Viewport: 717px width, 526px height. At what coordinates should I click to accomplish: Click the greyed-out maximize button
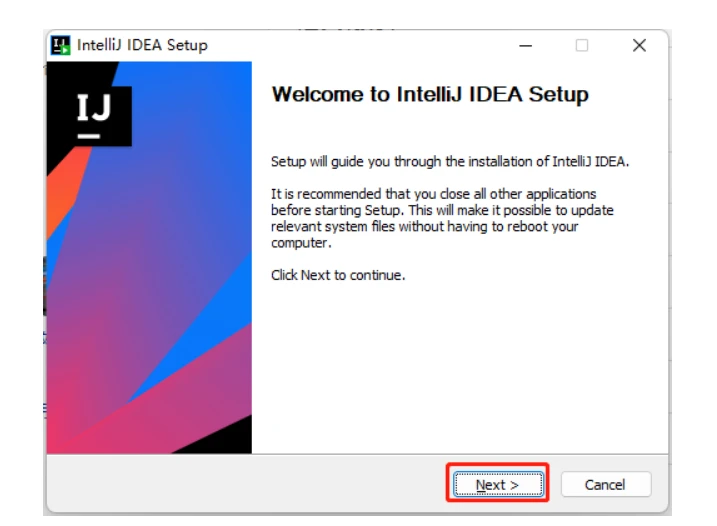coord(582,46)
